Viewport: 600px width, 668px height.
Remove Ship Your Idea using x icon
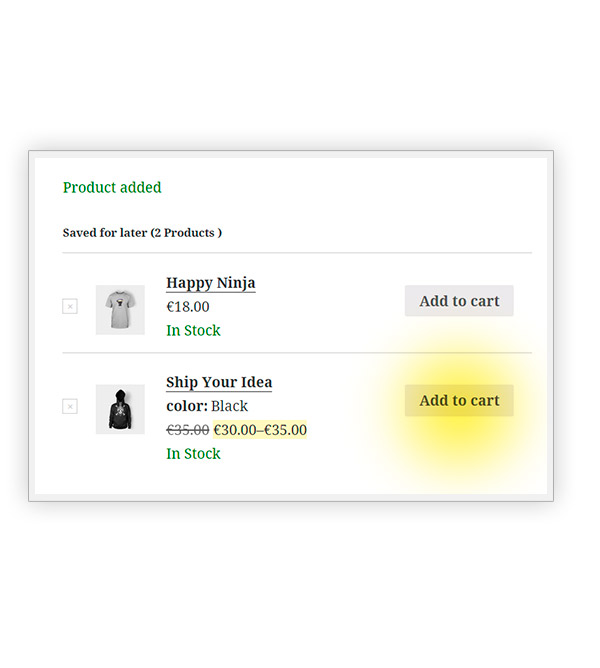[70, 406]
